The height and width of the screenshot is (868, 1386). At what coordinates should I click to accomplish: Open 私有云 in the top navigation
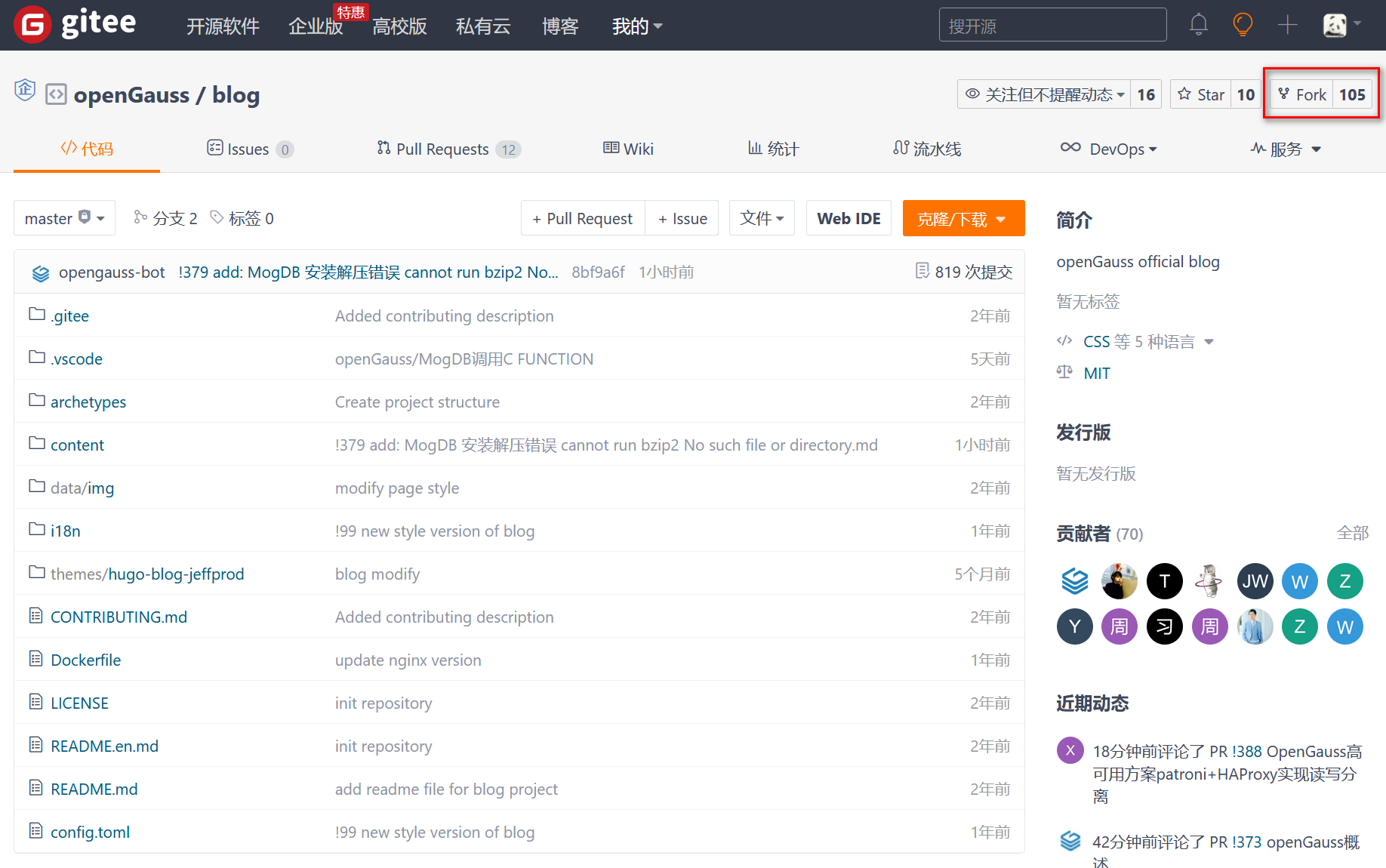(483, 26)
